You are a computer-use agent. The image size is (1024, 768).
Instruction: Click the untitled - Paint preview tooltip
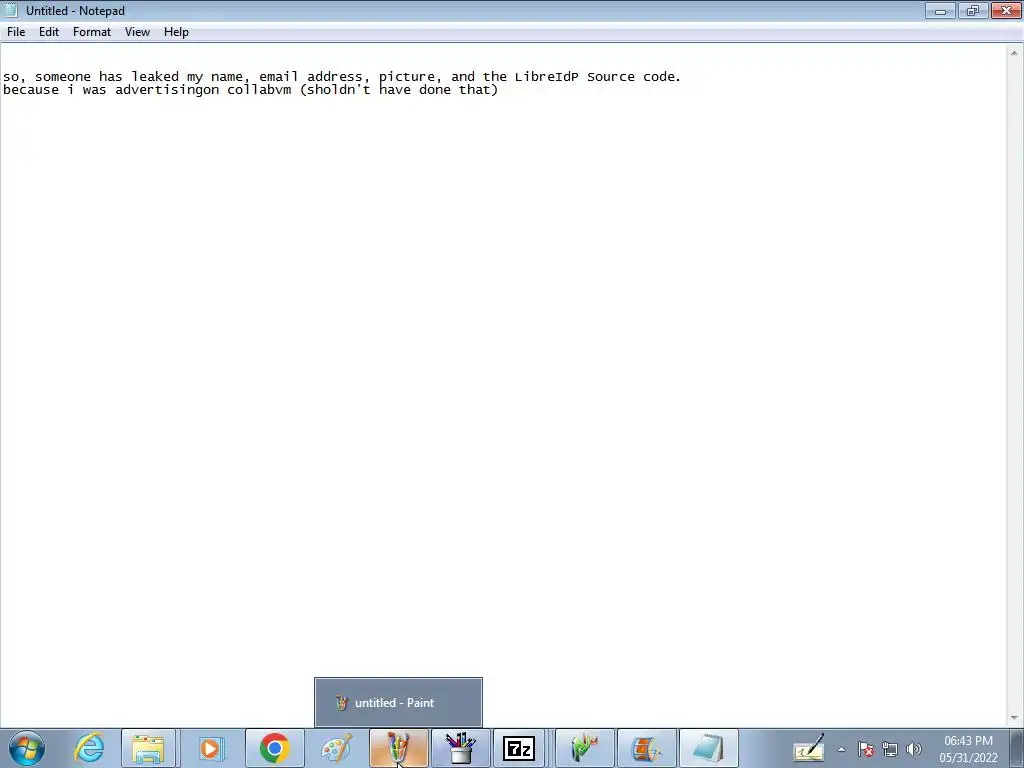[398, 703]
